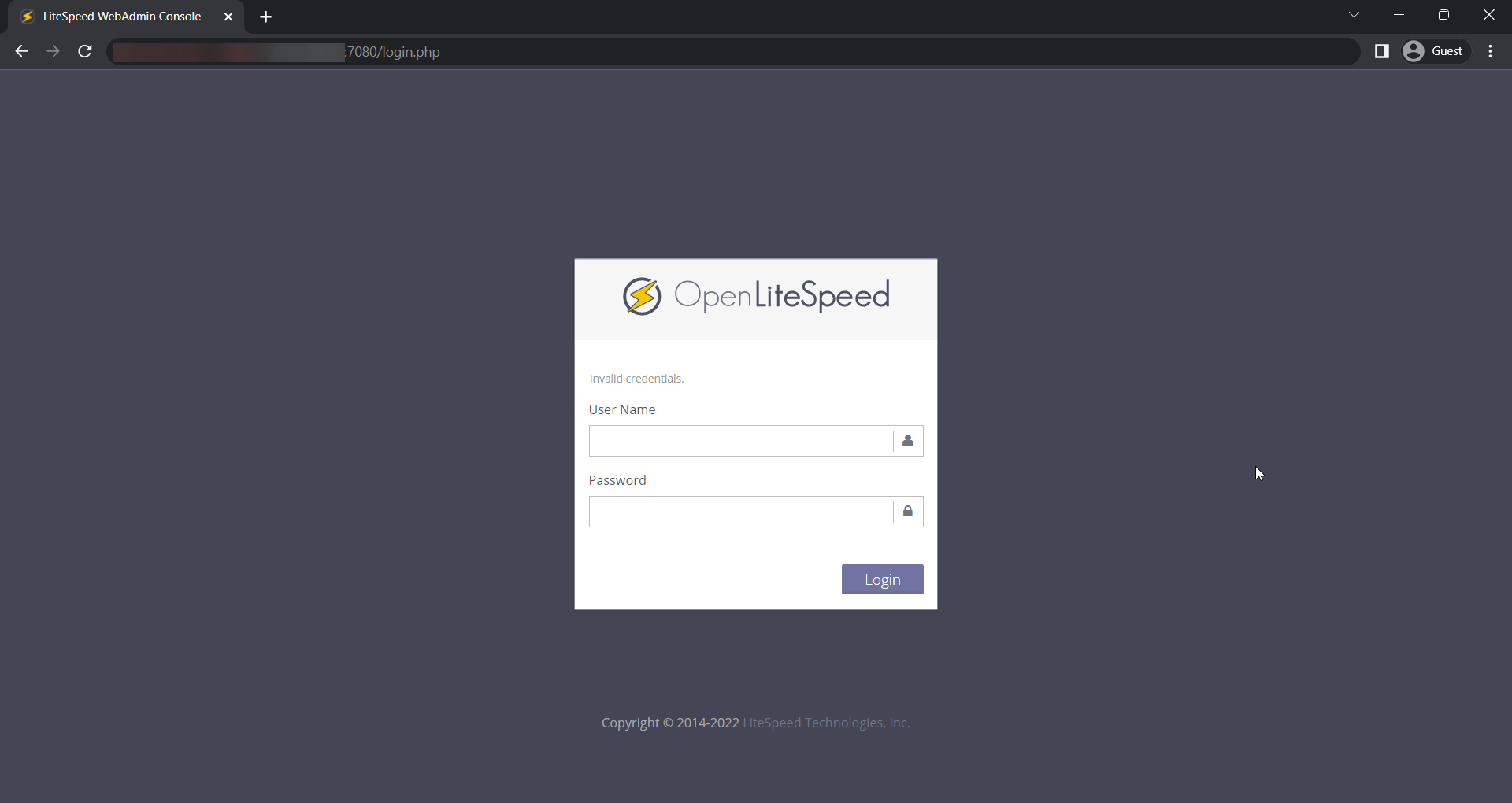Click the browser forward arrow

coord(53,51)
